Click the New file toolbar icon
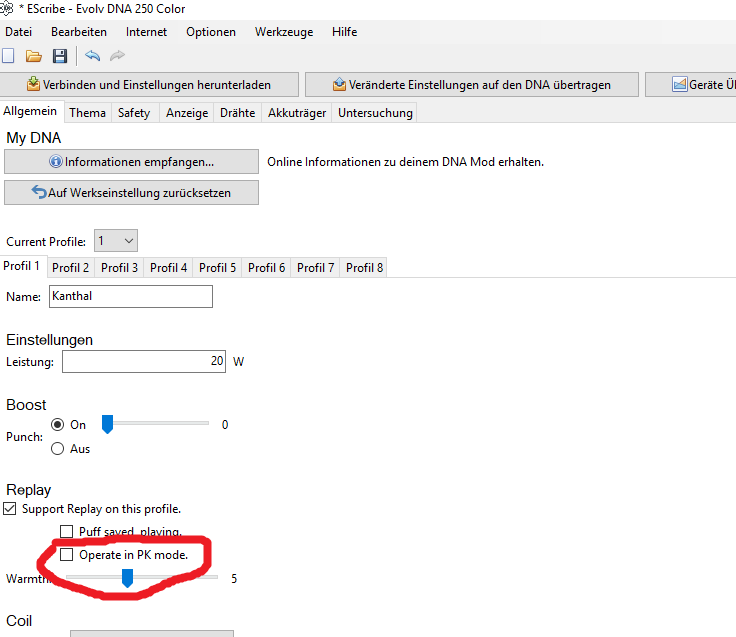736x637 pixels. tap(8, 56)
